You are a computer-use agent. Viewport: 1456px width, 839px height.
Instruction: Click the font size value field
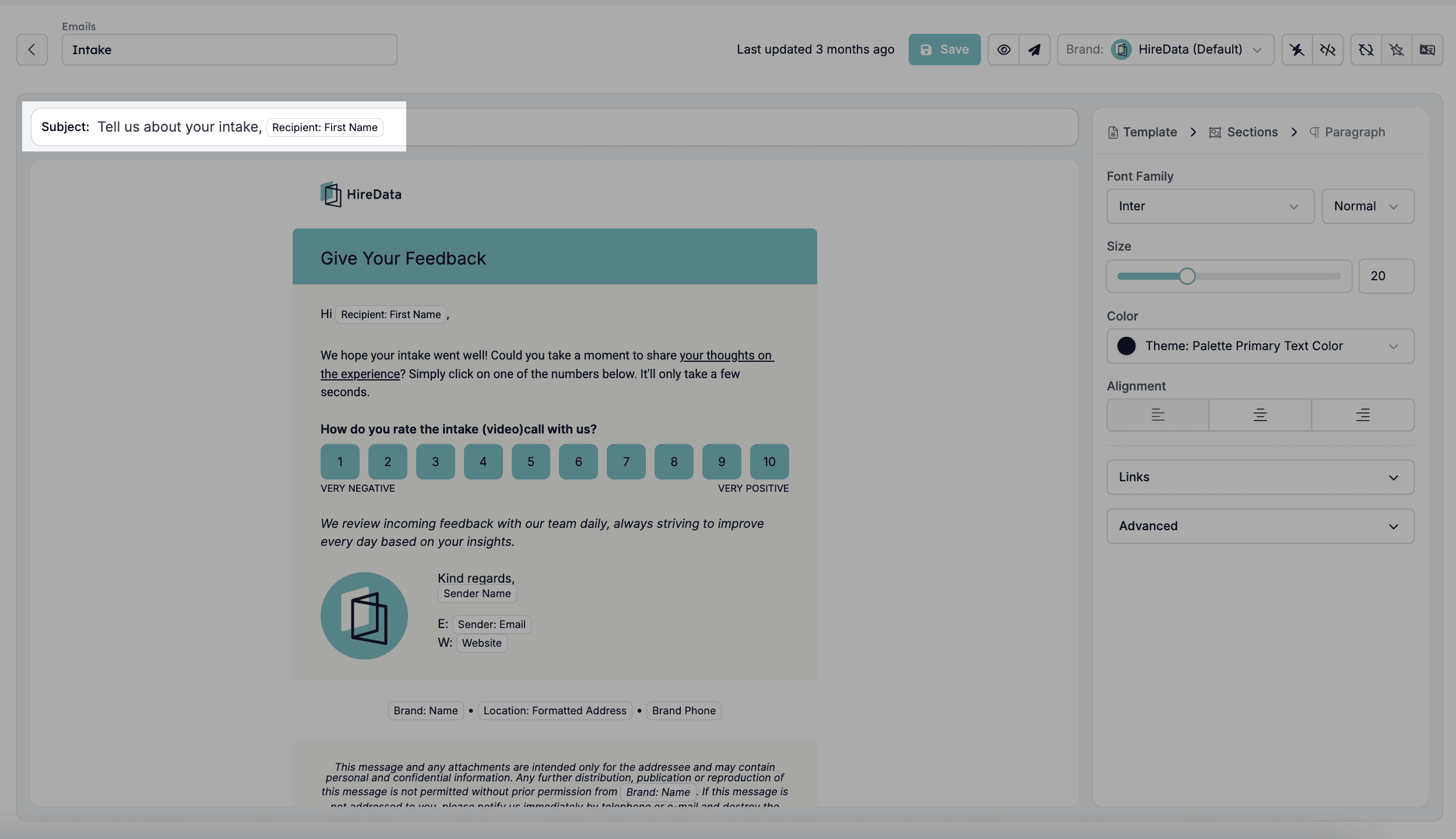coord(1386,276)
